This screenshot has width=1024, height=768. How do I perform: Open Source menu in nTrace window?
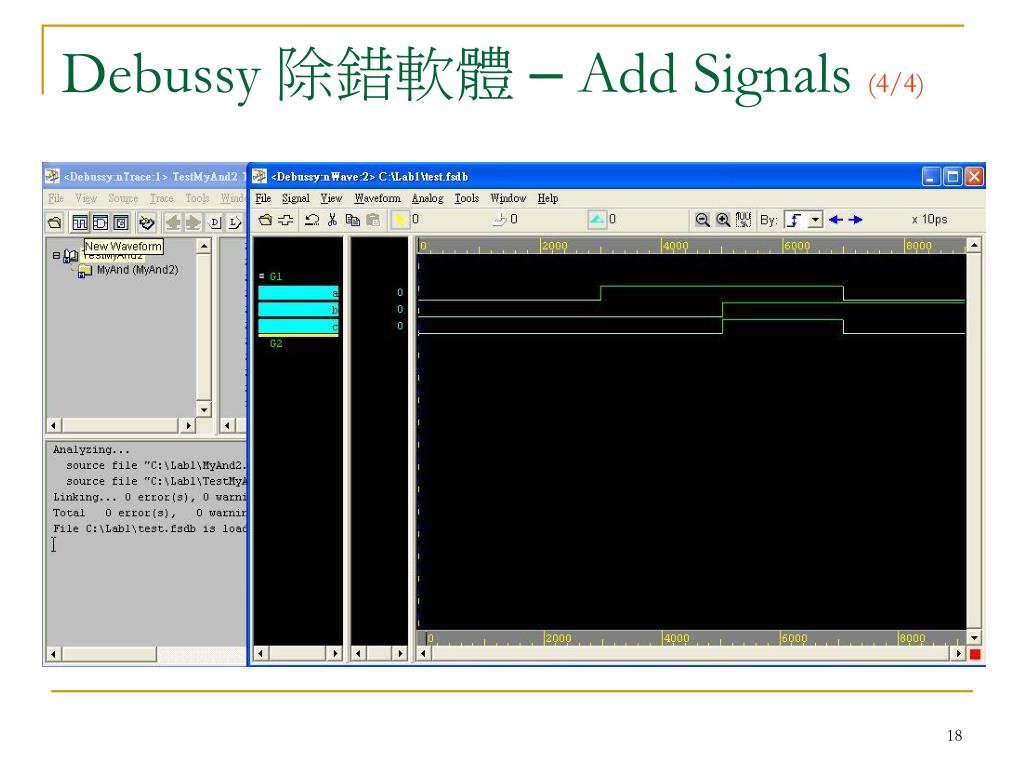pyautogui.click(x=123, y=198)
